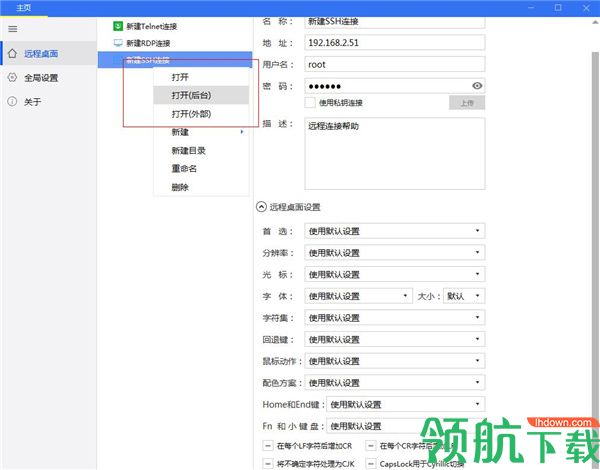Open the 新建 submenu in context menu
The image size is (600, 470).
click(x=201, y=132)
